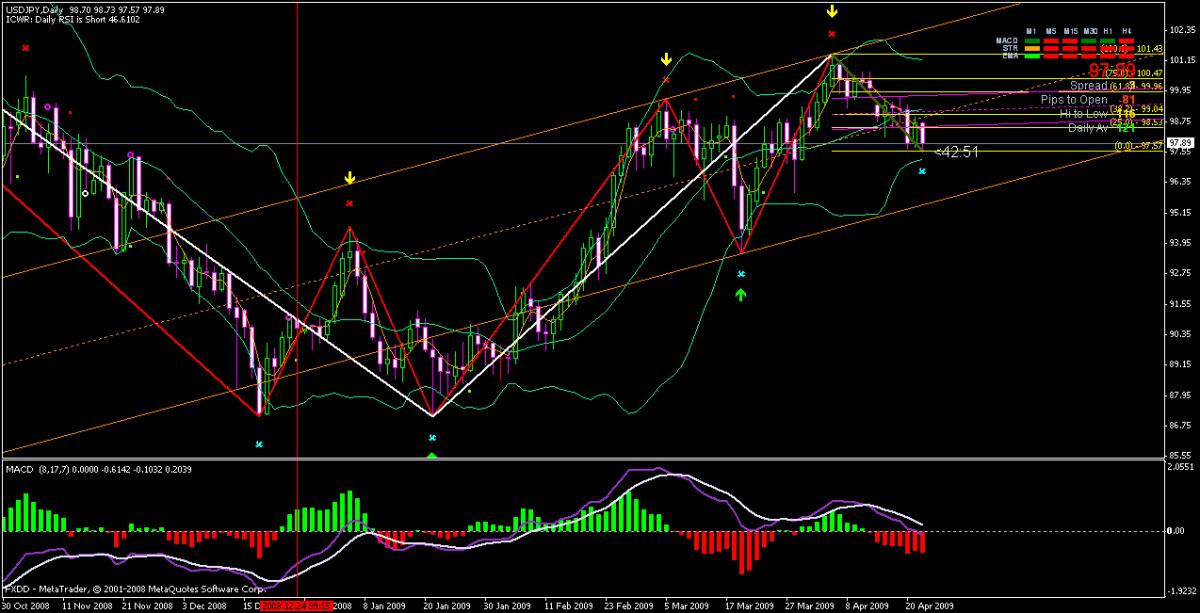The height and width of the screenshot is (613, 1200).
Task: Click the green up arrow on the MACD separator bar
Action: (432, 456)
